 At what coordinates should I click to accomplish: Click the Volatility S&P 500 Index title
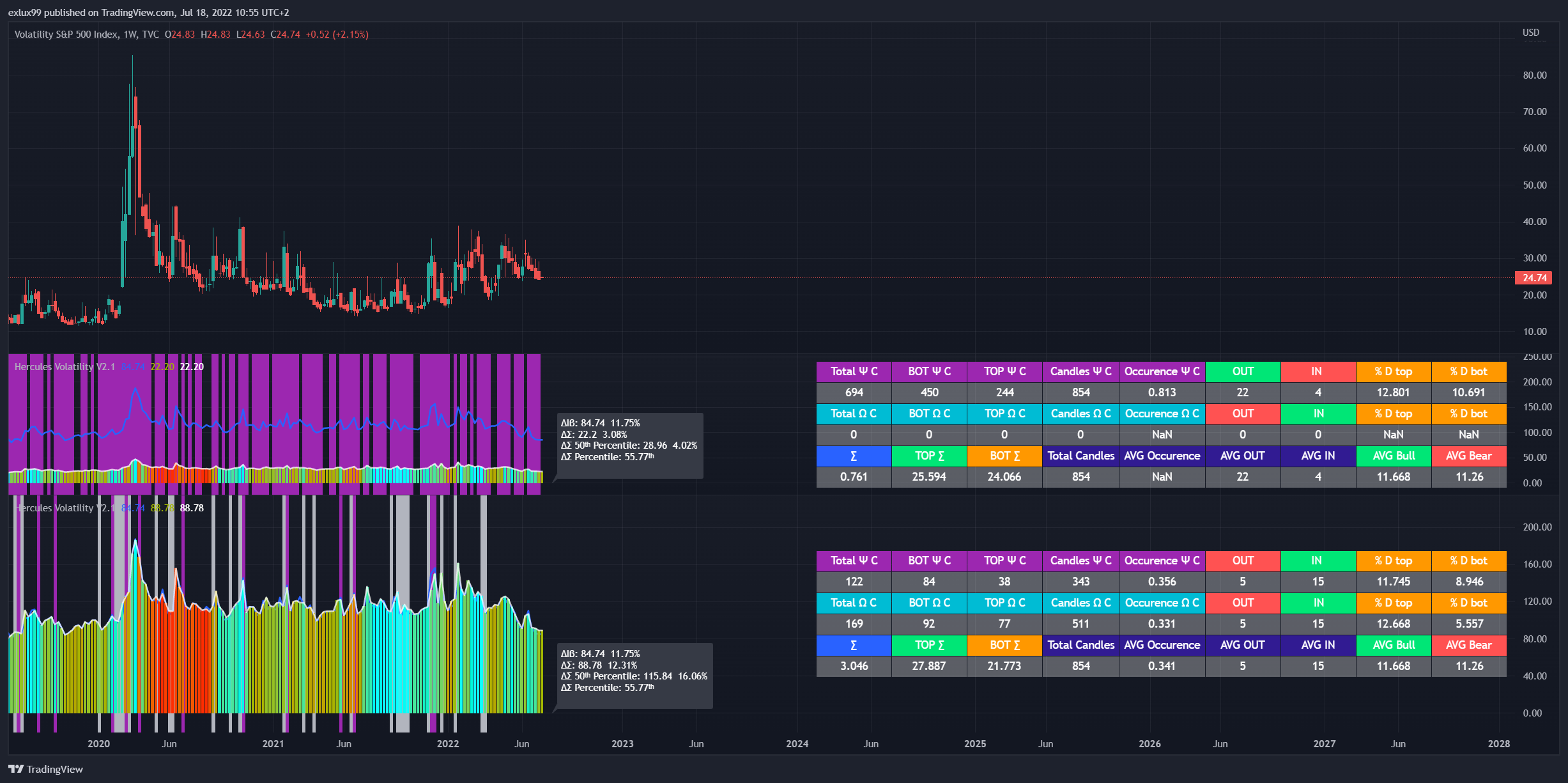click(66, 35)
